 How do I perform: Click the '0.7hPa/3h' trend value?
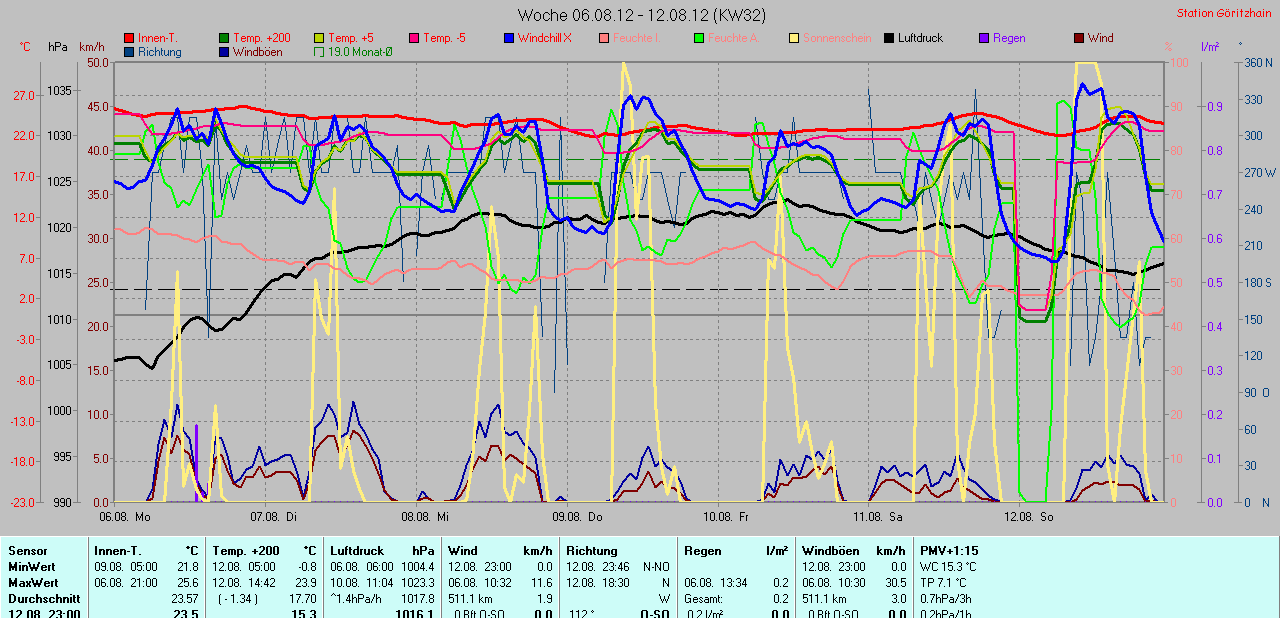click(x=945, y=598)
